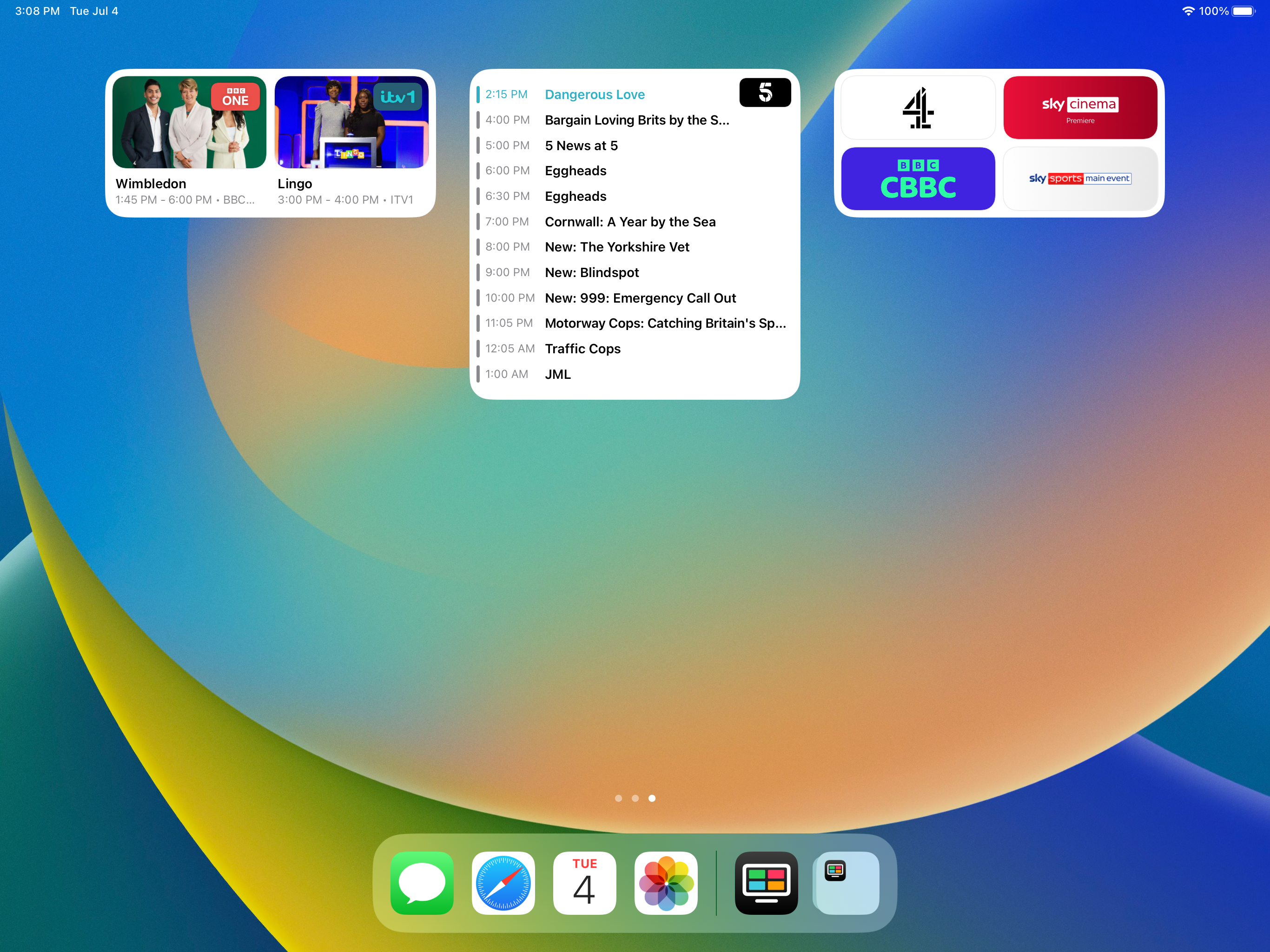Tap the Channel 4 logo tile
Screen dimensions: 1270x952
coord(918,108)
